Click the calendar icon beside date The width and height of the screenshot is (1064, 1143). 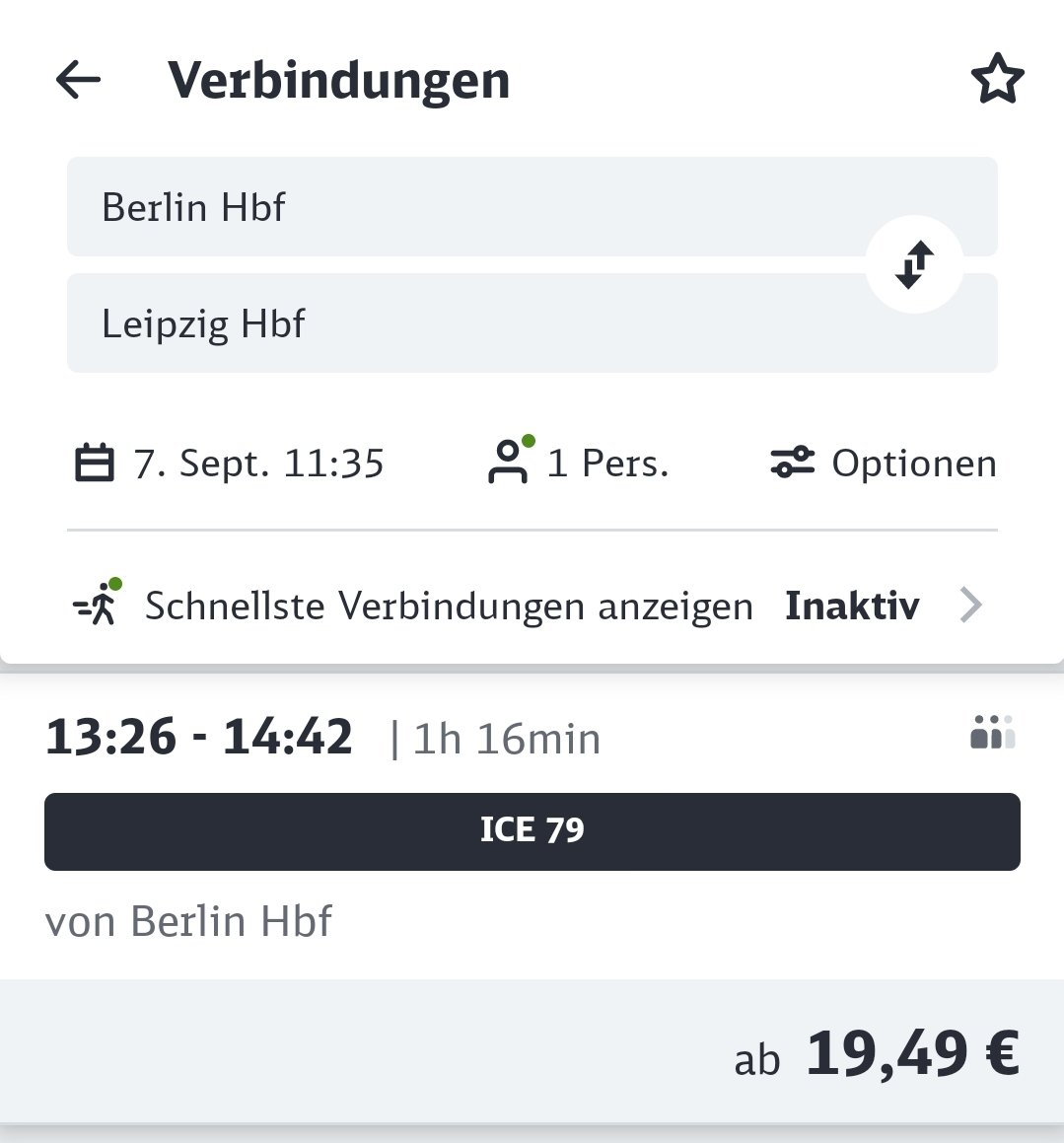[x=95, y=463]
